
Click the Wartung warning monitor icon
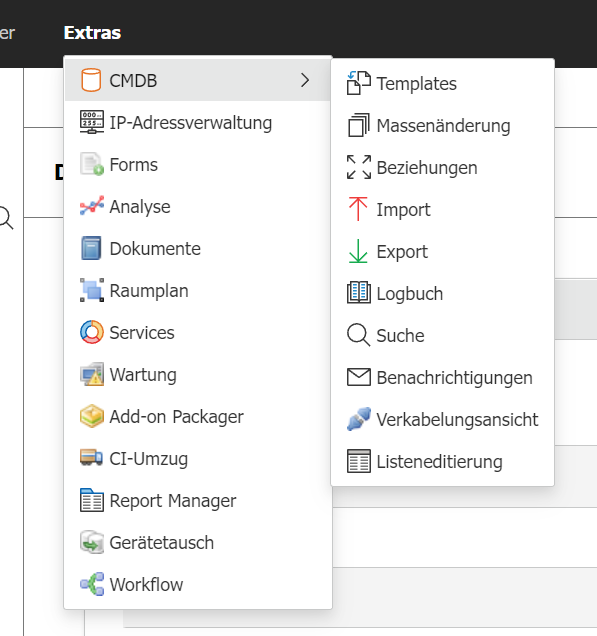coord(92,374)
